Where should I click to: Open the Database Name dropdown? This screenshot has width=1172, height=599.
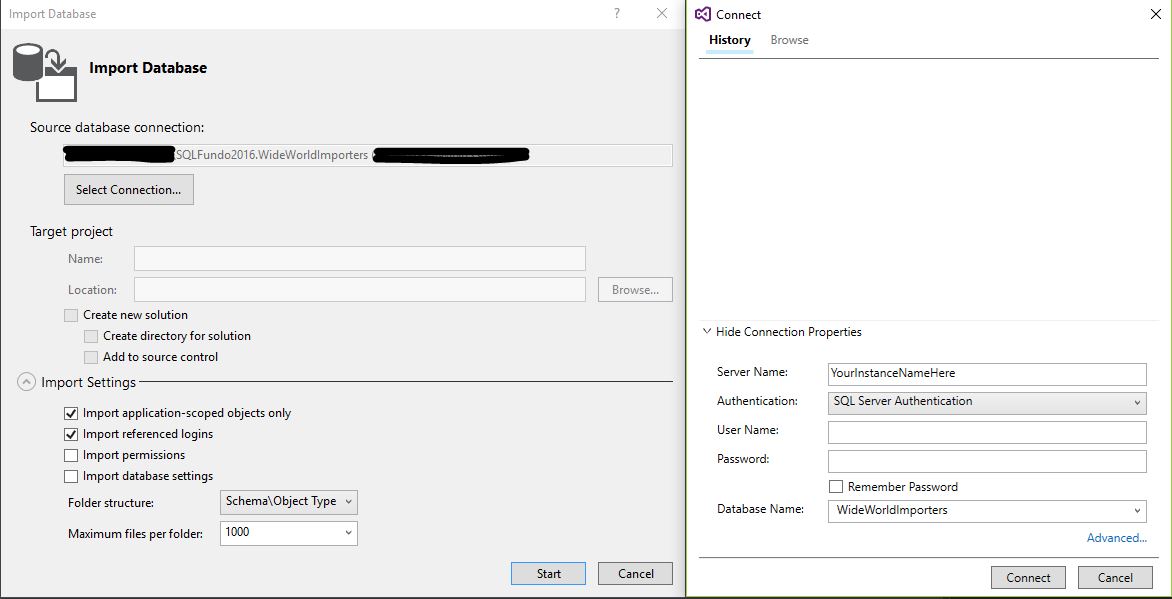[x=987, y=511]
